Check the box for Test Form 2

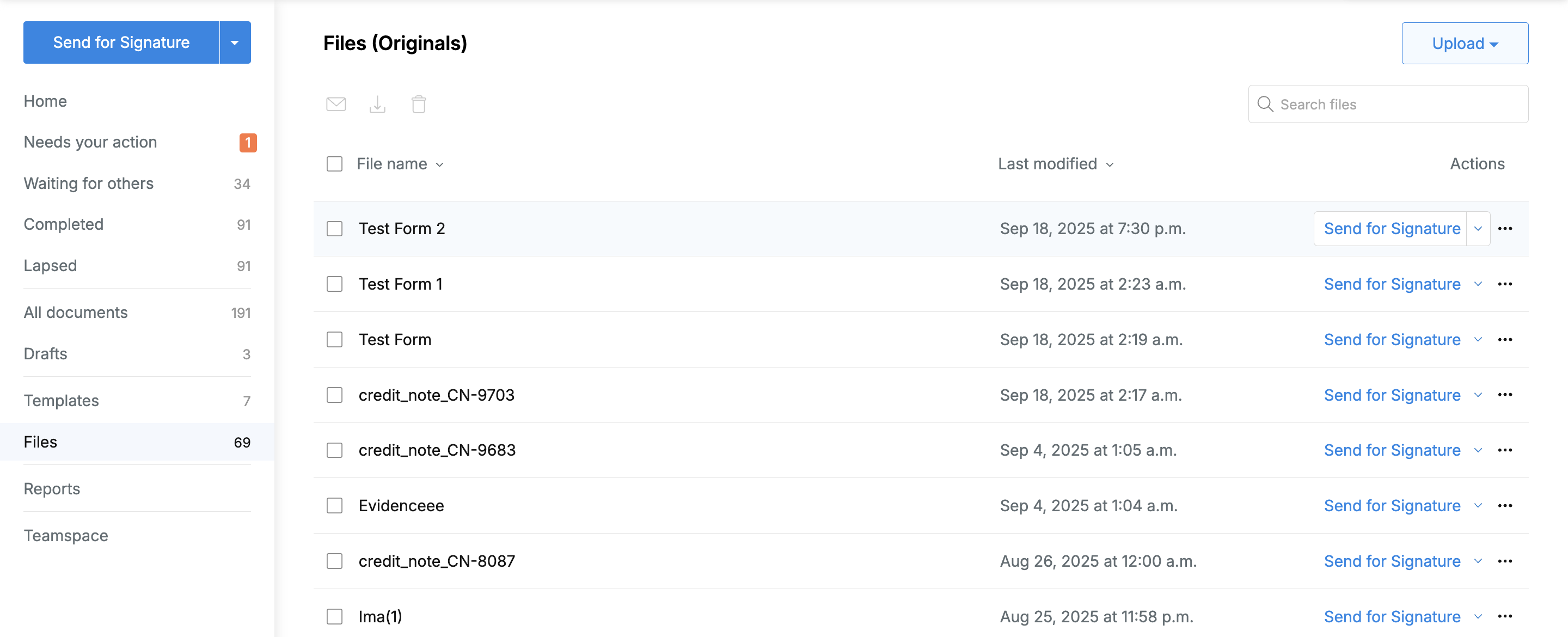click(335, 228)
